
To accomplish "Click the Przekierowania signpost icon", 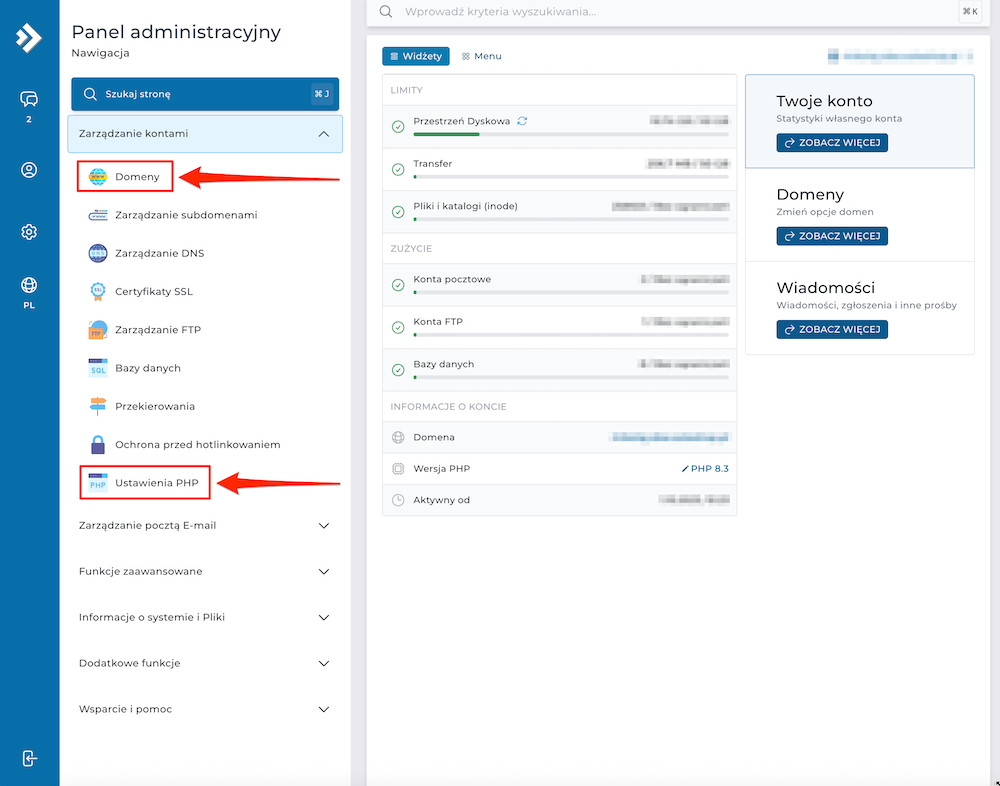I will (98, 406).
